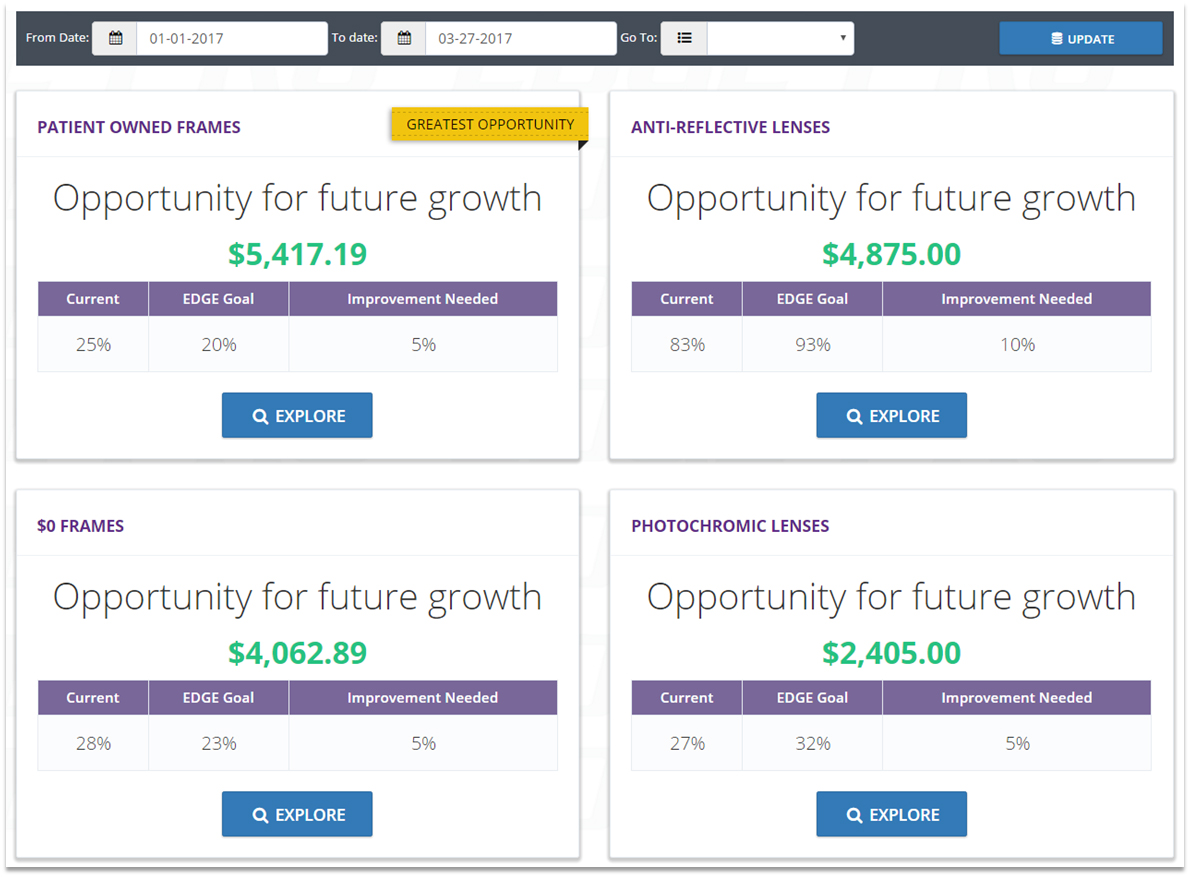Select the Greatest Opportunity yellow badge
1190x877 pixels.
(x=490, y=125)
